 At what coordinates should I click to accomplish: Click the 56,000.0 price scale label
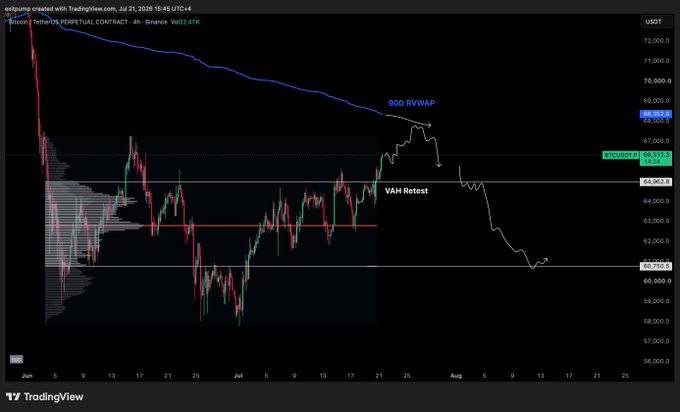[655, 361]
